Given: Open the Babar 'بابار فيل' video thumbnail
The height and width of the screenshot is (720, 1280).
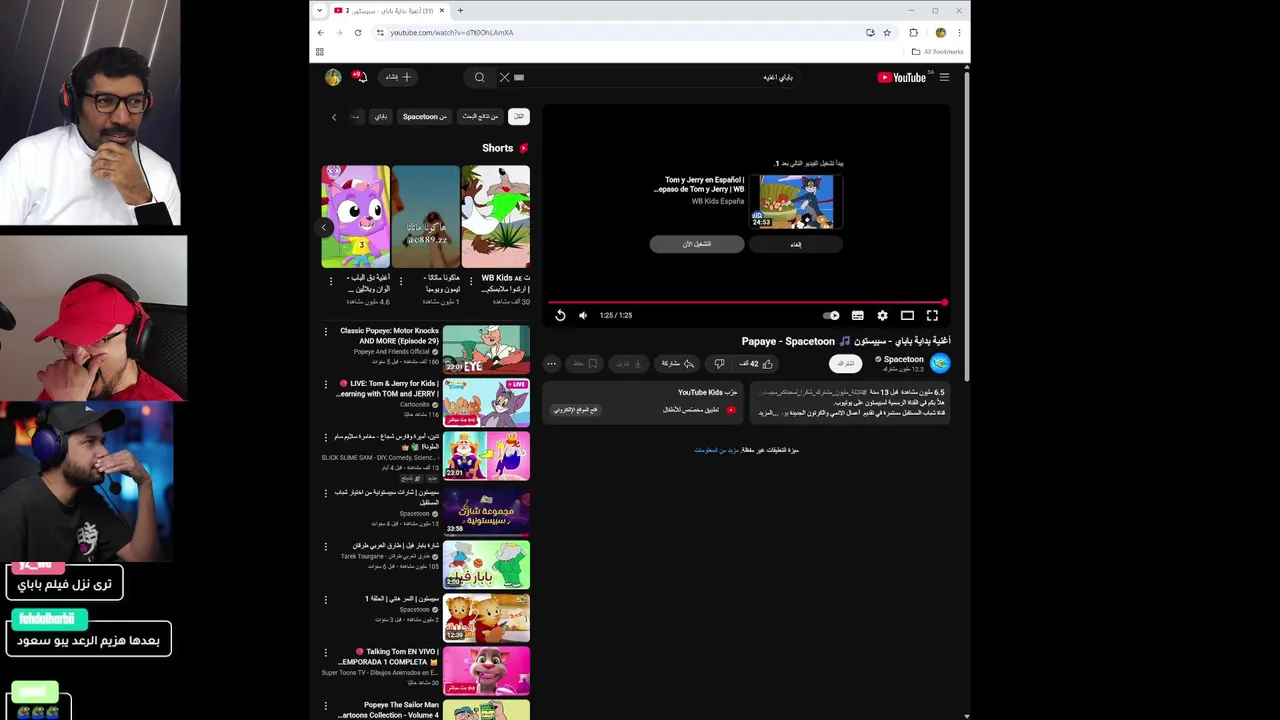Looking at the screenshot, I should 486,565.
